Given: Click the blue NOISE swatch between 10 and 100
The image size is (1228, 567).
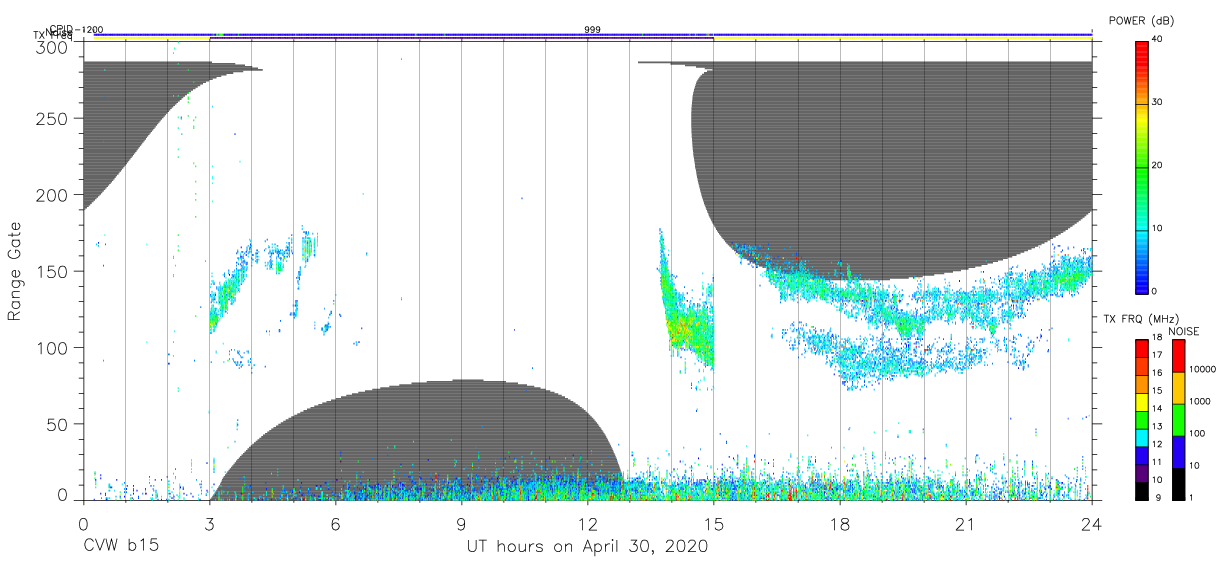Looking at the screenshot, I should point(1178,451).
